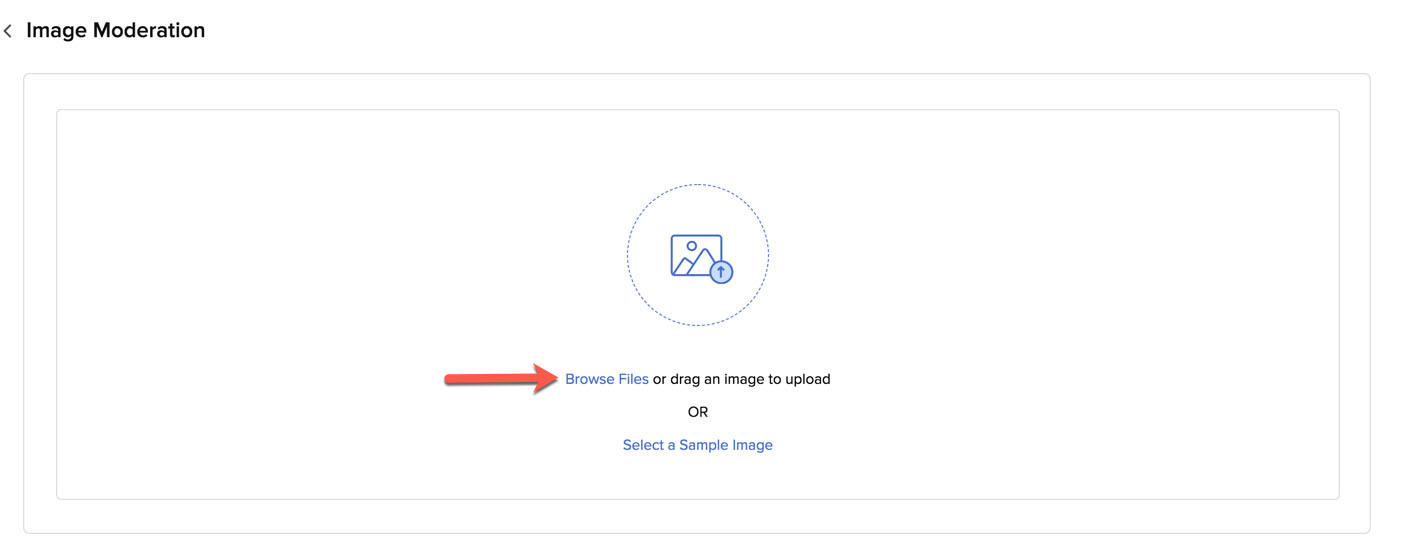The width and height of the screenshot is (1406, 556).
Task: Click the image upload icon
Action: coord(699,257)
